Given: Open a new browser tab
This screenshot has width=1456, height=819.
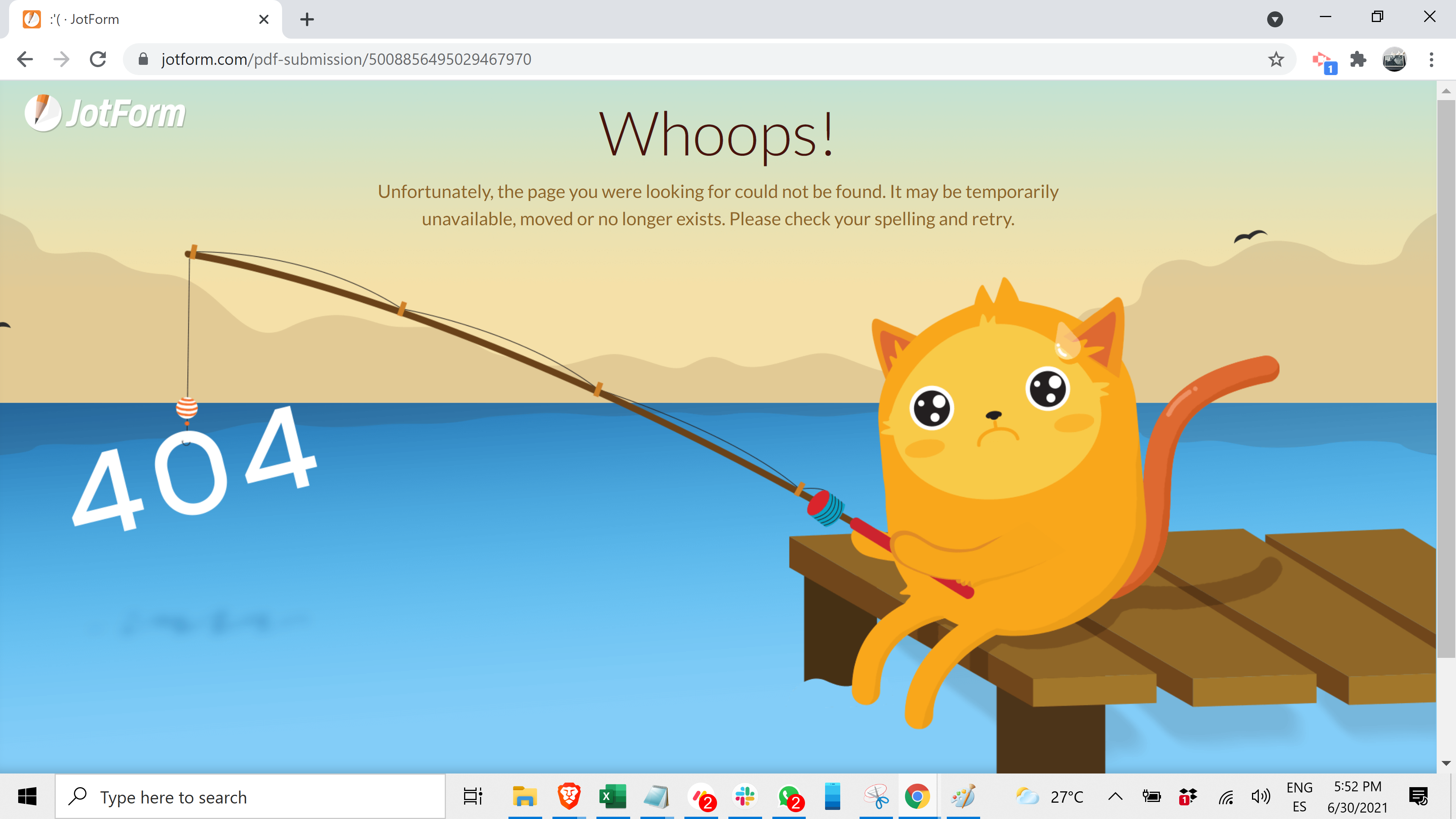Looking at the screenshot, I should click(307, 20).
